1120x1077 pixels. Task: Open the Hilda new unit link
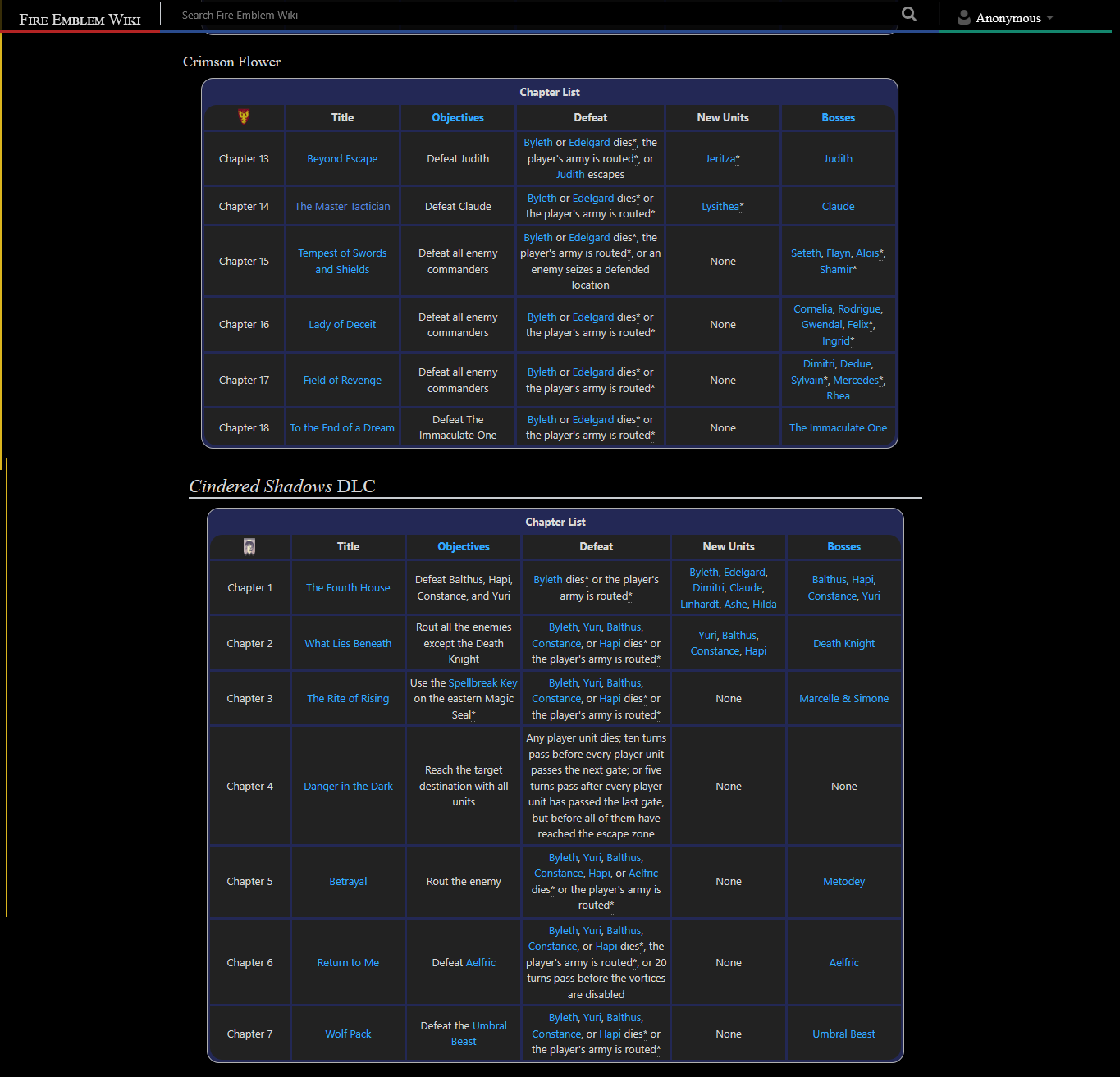(x=765, y=605)
